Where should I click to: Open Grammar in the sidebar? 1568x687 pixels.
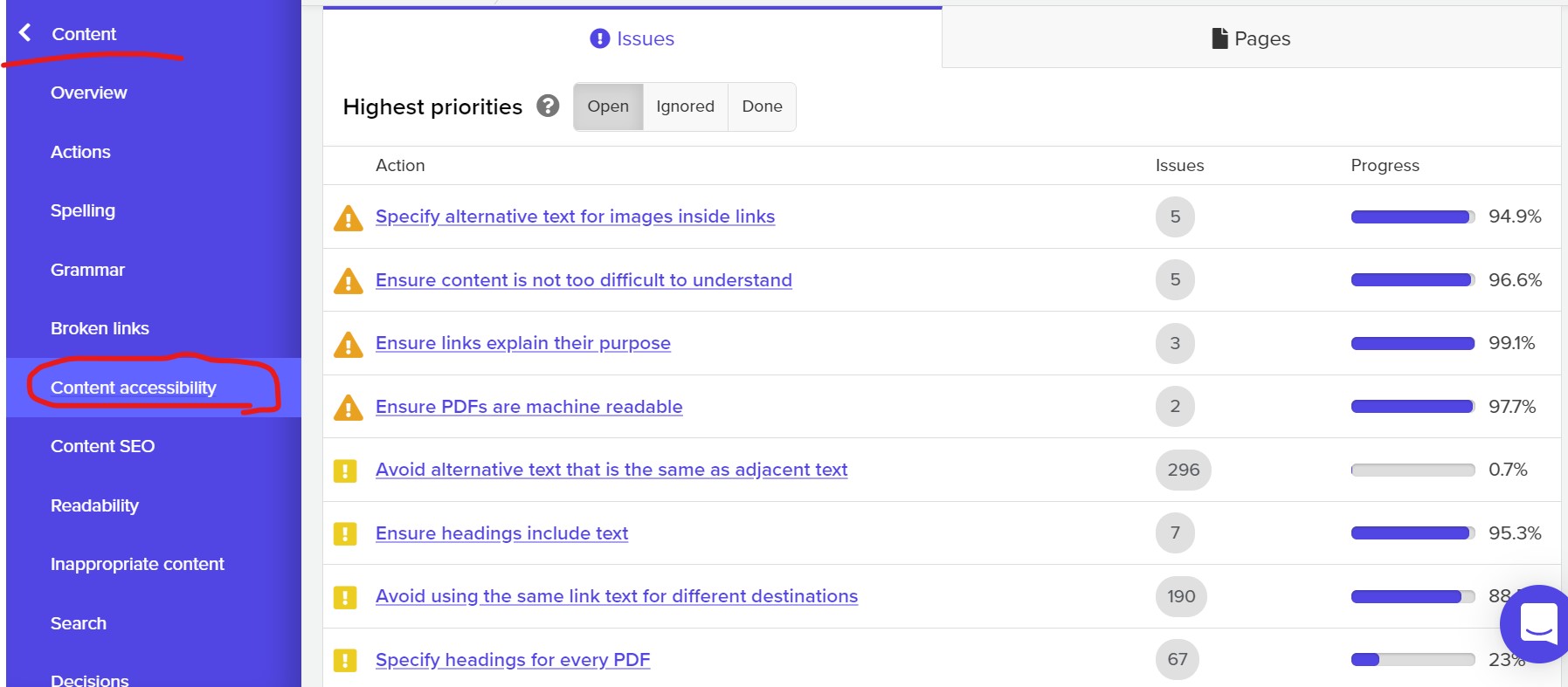[x=87, y=270]
